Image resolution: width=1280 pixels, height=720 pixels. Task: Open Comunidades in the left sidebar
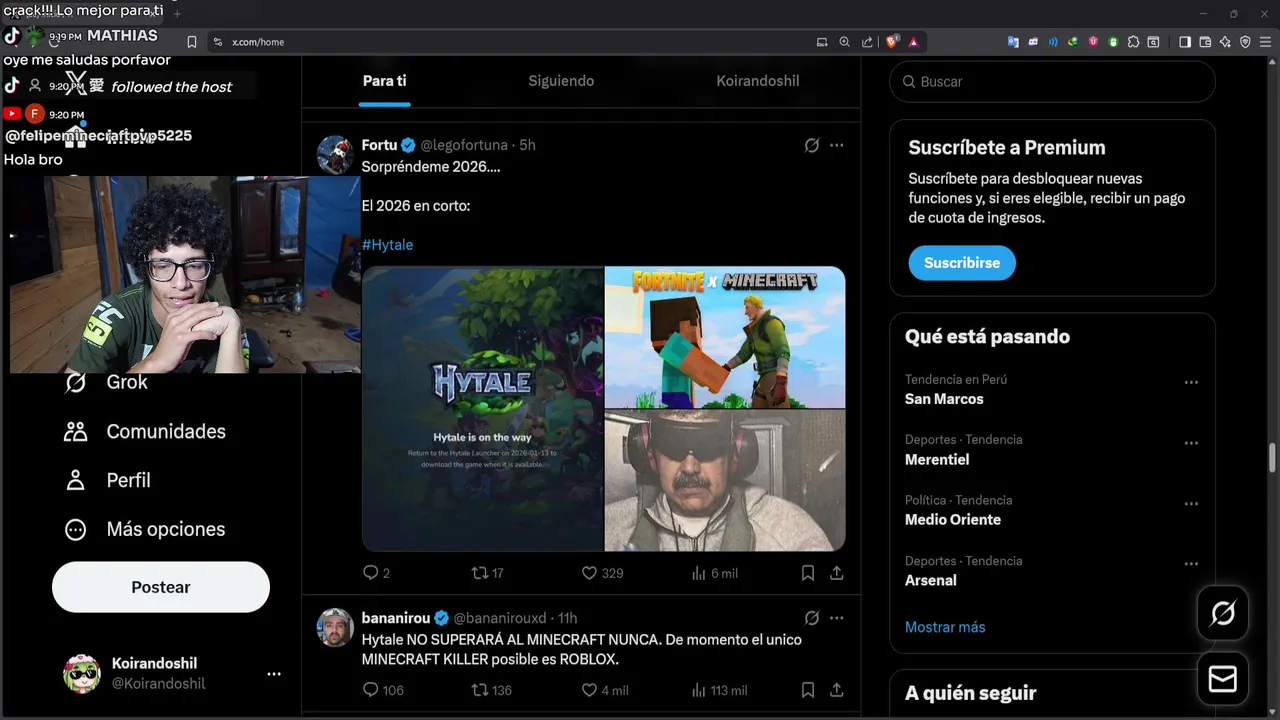click(x=145, y=431)
